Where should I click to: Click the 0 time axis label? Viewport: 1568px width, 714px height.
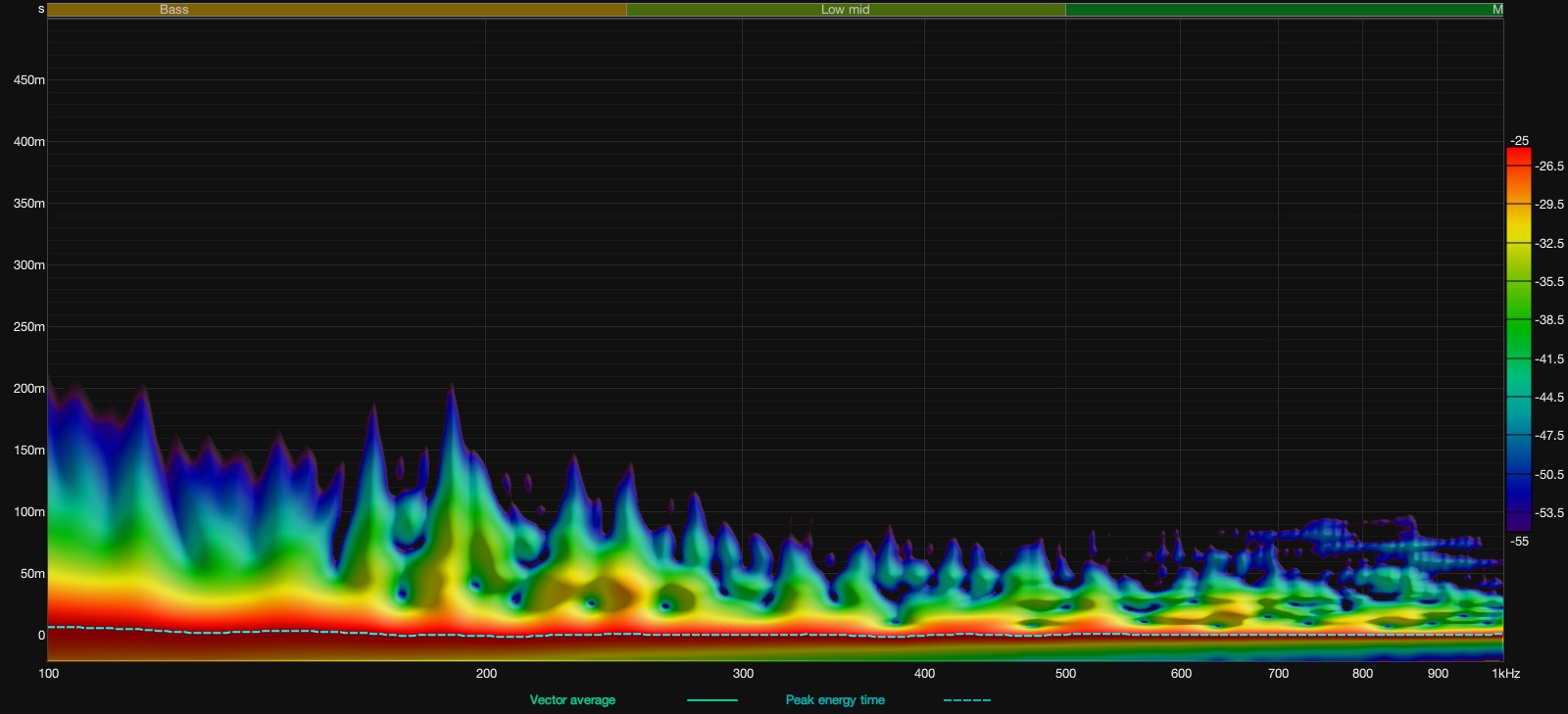pos(41,636)
